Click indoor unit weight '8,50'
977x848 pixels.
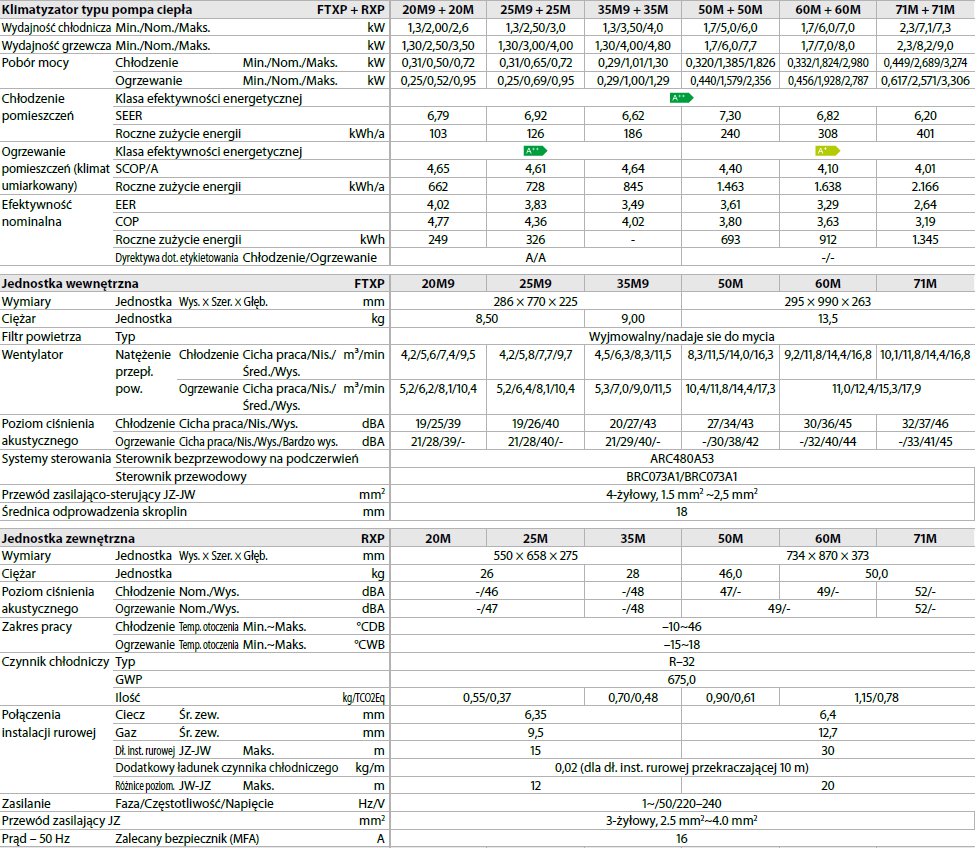click(487, 319)
